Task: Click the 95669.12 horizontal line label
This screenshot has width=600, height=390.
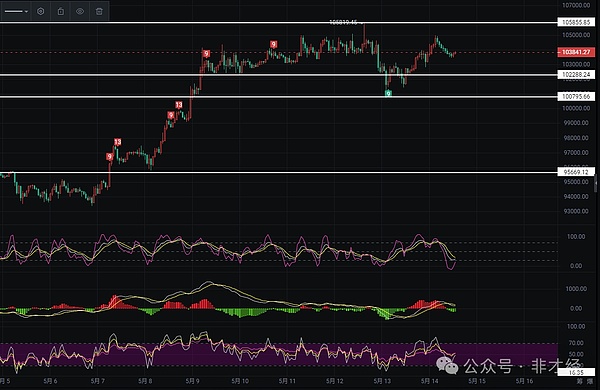Action: 576,172
